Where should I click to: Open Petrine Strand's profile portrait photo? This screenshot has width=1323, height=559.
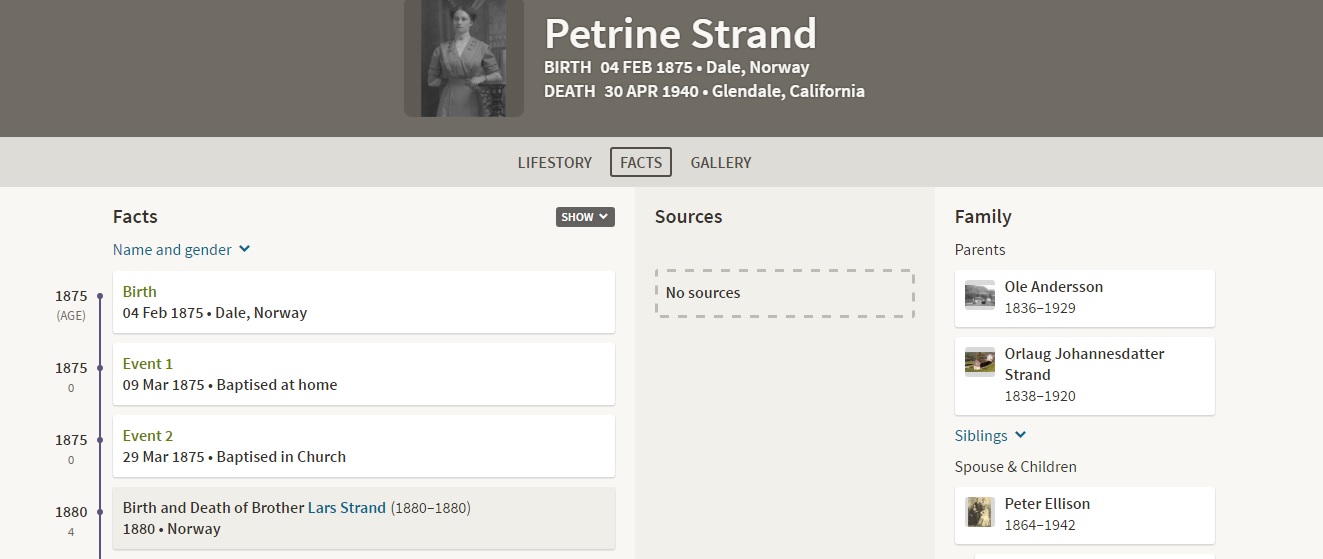click(x=464, y=58)
